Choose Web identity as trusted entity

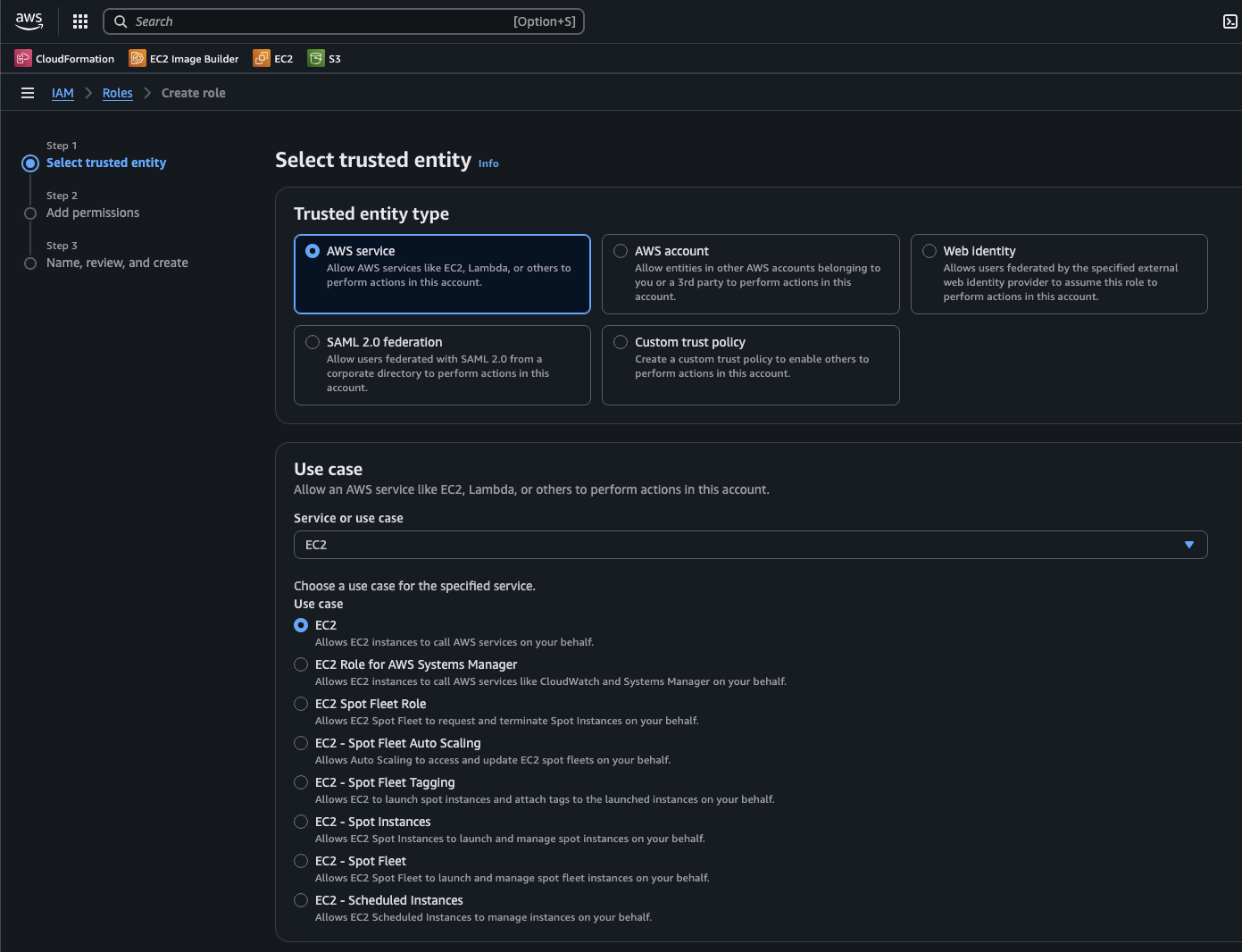click(929, 251)
